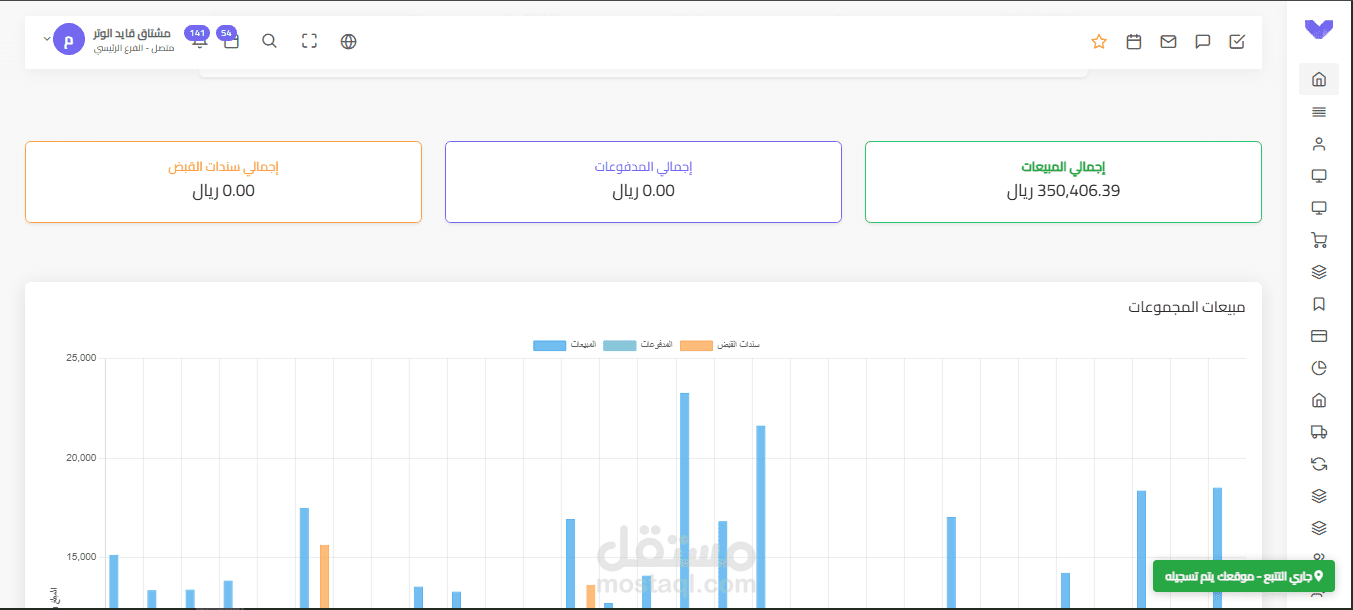This screenshot has width=1353, height=610.
Task: Open the monitor icon just above the cart icon
Action: point(1318,208)
